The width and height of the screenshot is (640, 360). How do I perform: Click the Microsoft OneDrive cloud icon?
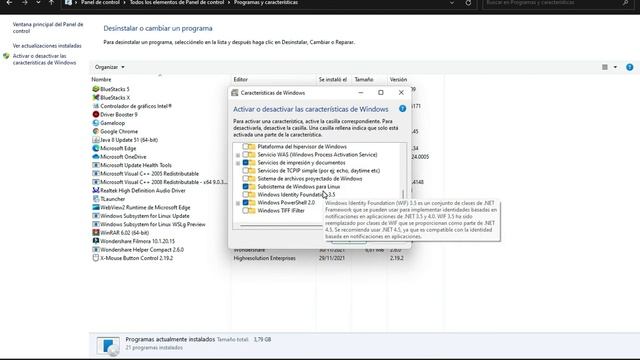coord(96,157)
